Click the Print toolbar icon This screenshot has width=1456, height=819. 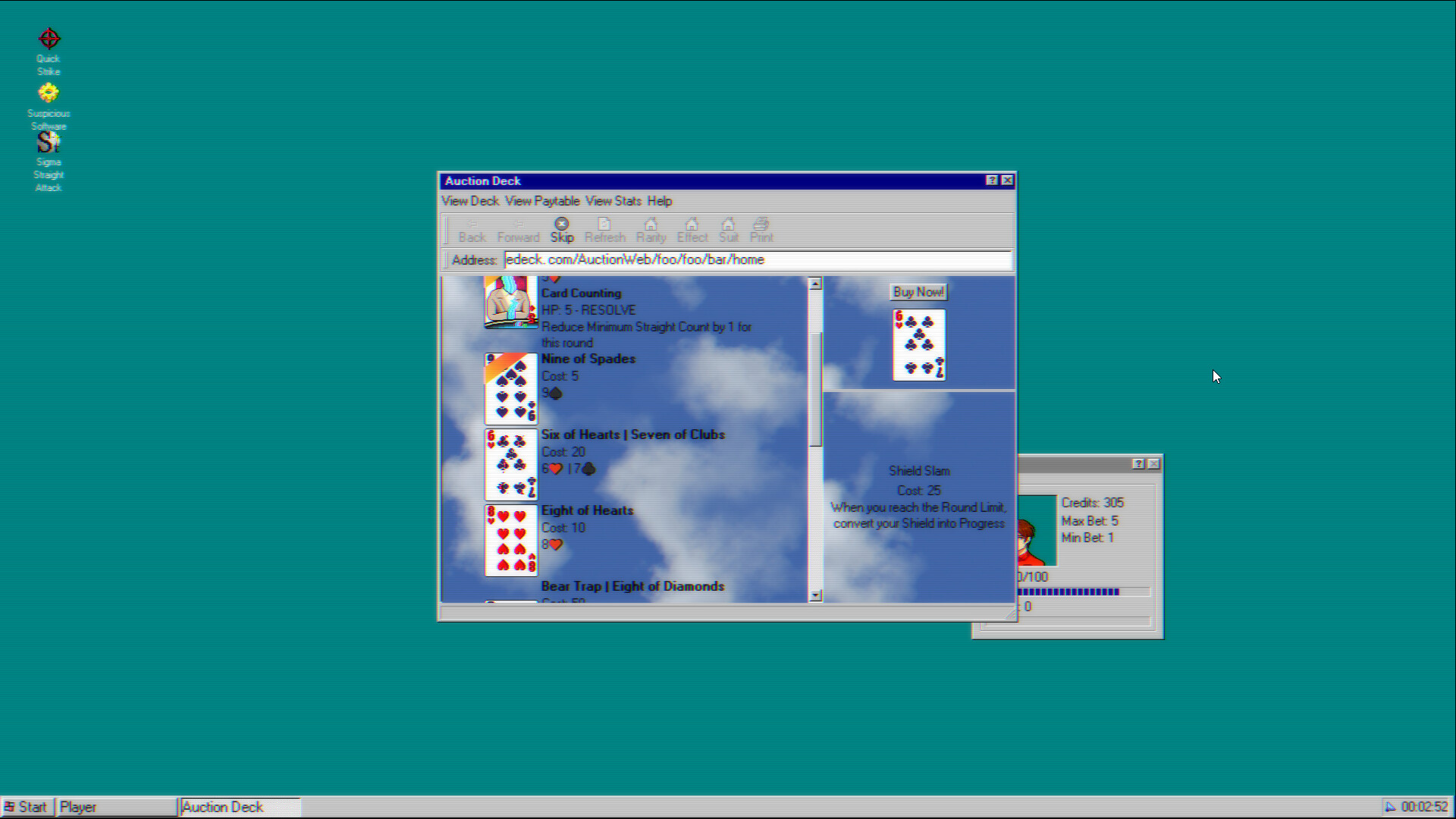tap(761, 229)
